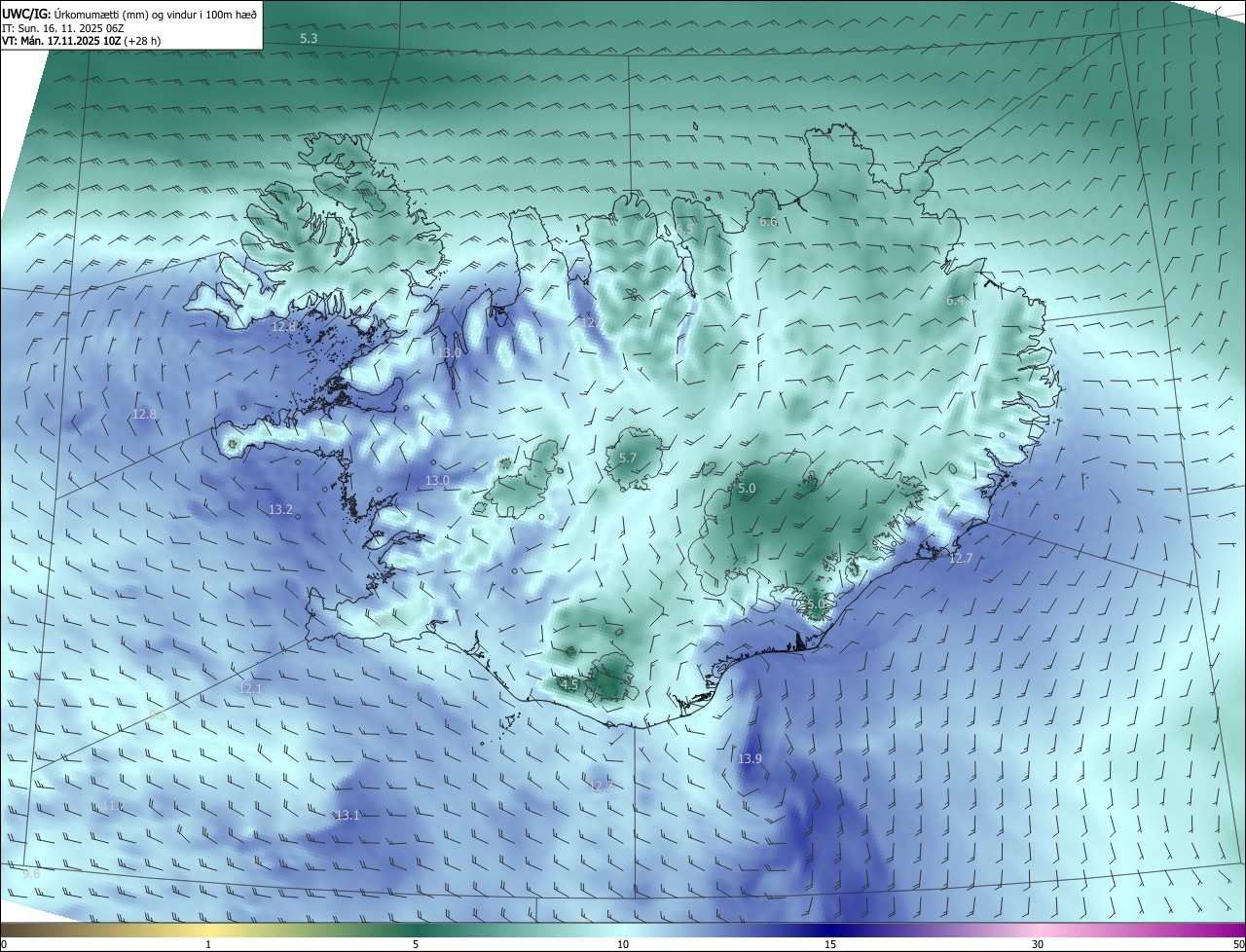Image resolution: width=1246 pixels, height=952 pixels.
Task: Click the '4.5' value label on the map
Action: (569, 684)
